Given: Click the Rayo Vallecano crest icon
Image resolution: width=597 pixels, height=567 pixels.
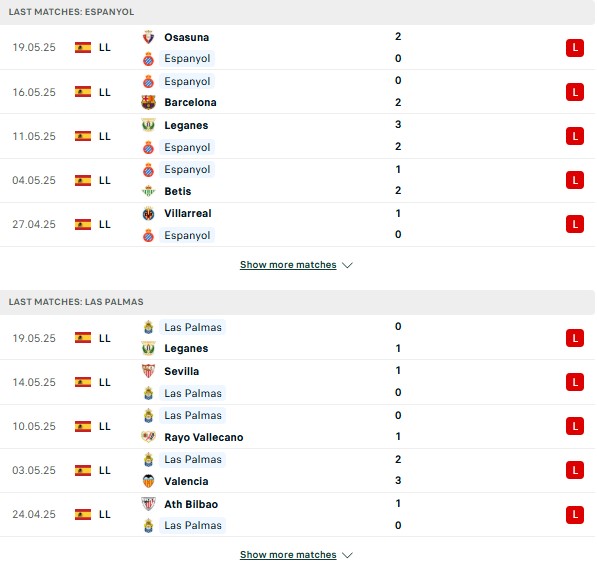Looking at the screenshot, I should 148,437.
